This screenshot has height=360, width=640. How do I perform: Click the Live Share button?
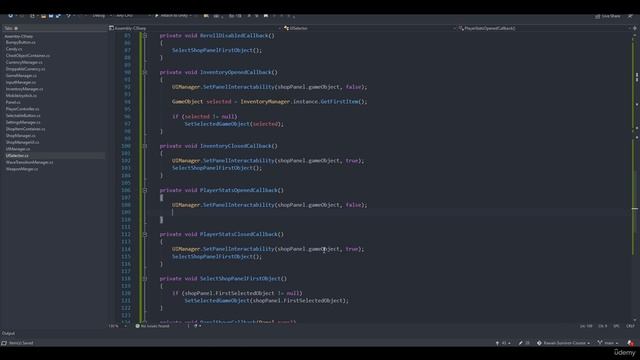tap(608, 16)
